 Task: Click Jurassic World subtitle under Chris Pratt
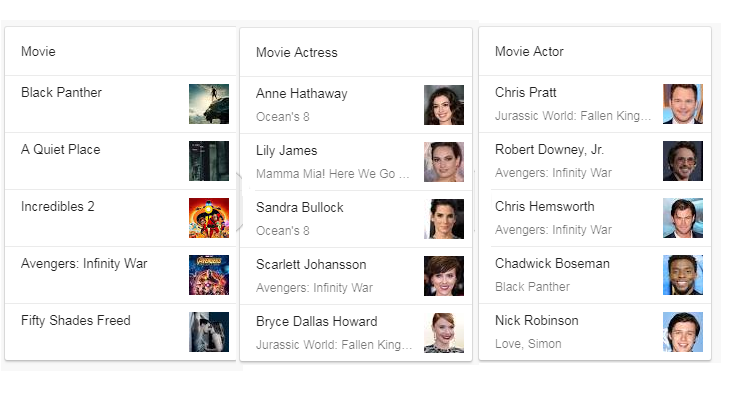tap(573, 116)
